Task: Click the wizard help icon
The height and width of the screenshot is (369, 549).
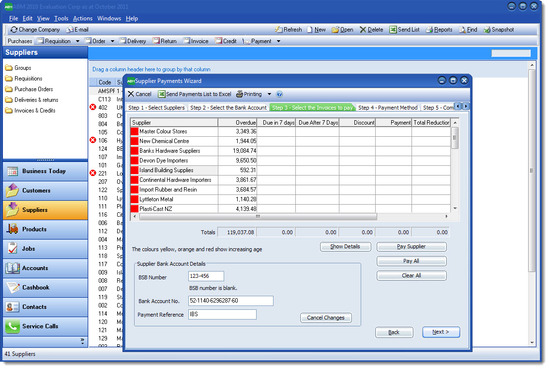Action: [279, 94]
